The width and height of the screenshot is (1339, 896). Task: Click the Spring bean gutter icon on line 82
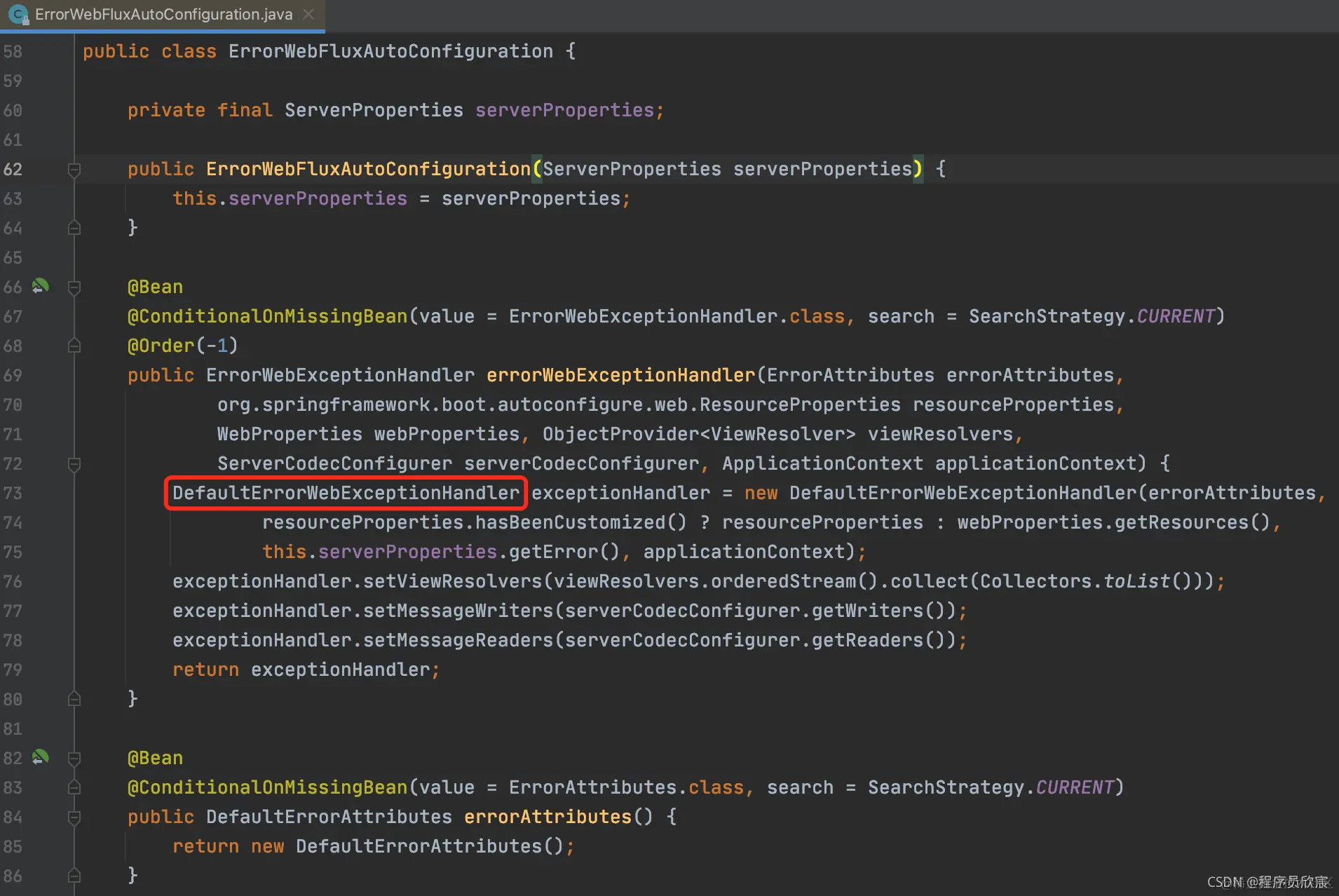(x=41, y=757)
